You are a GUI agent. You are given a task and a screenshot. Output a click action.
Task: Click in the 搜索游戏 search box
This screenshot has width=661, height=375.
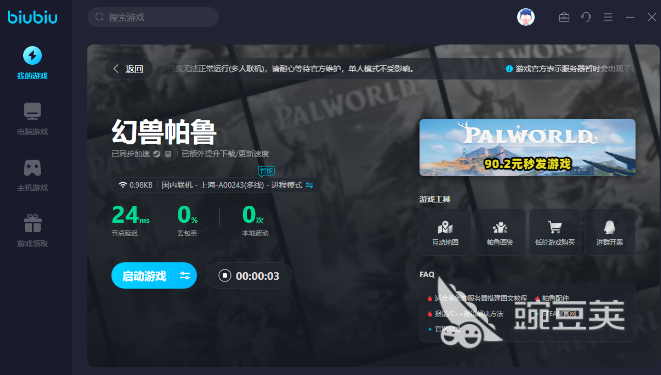153,17
